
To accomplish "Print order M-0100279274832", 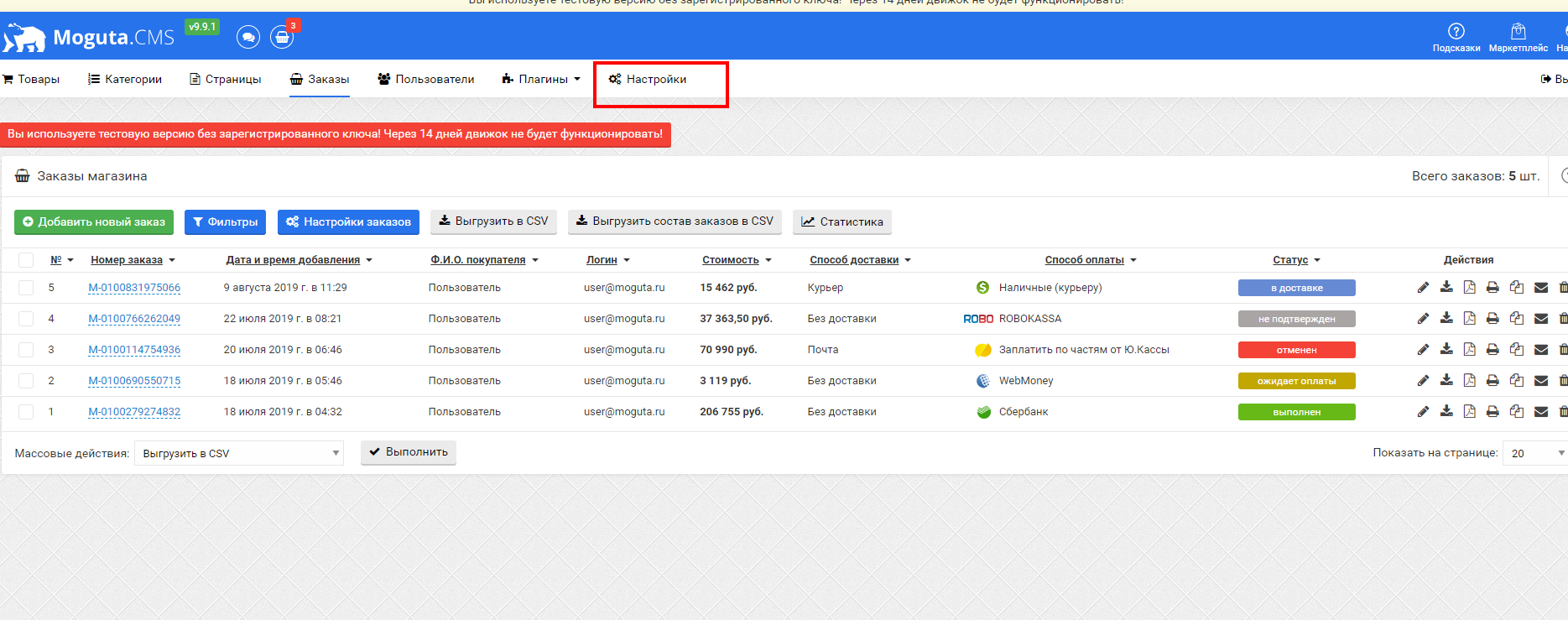I will (x=1492, y=412).
